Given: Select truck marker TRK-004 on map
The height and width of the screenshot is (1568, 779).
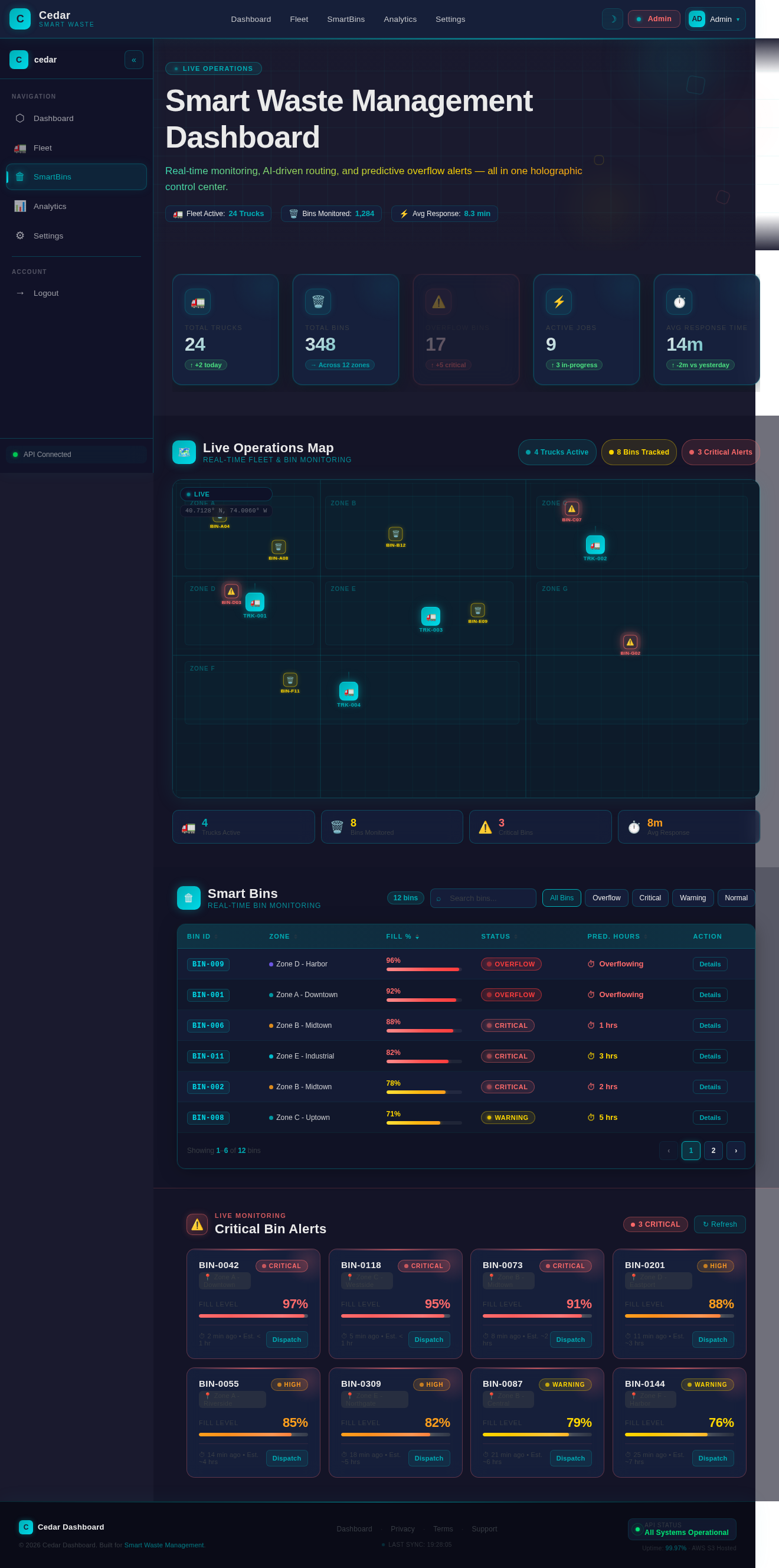Looking at the screenshot, I should pos(349,691).
